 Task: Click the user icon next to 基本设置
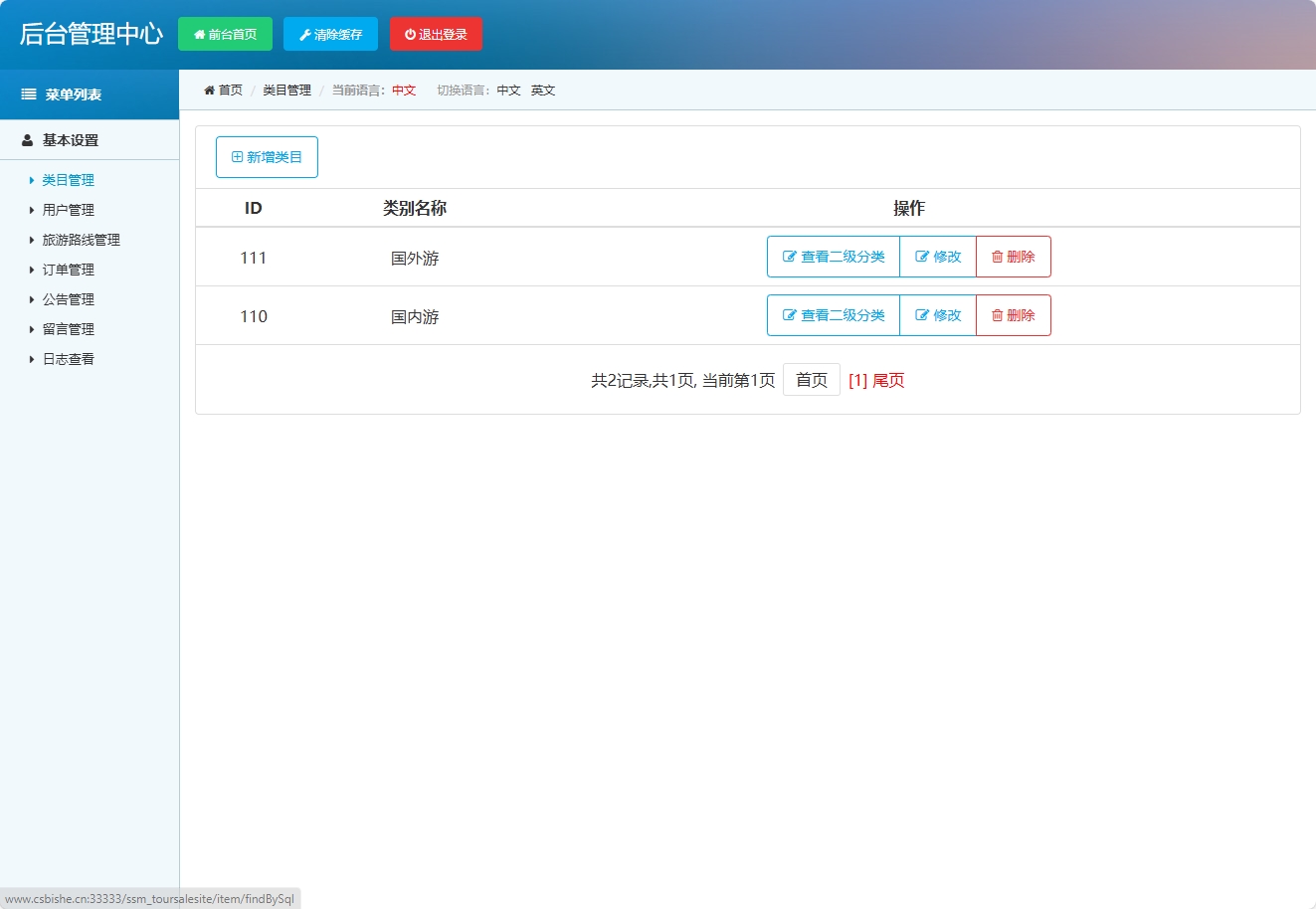(x=27, y=139)
